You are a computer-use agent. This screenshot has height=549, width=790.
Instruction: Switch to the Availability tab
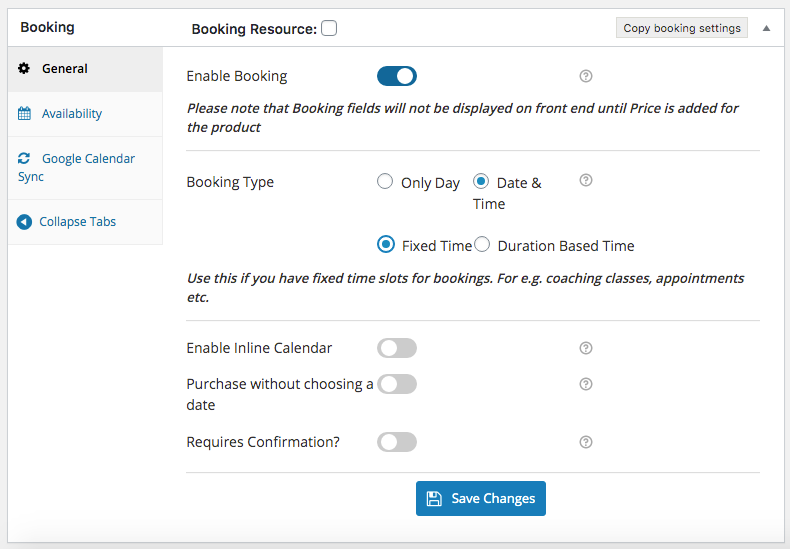pyautogui.click(x=72, y=114)
